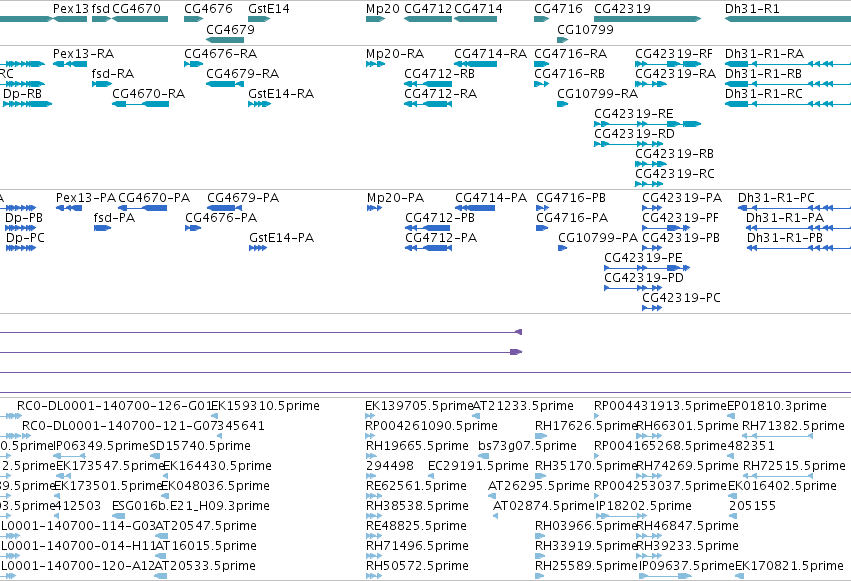
Task: Click transcript CG42319-RE
Action: click(647, 124)
